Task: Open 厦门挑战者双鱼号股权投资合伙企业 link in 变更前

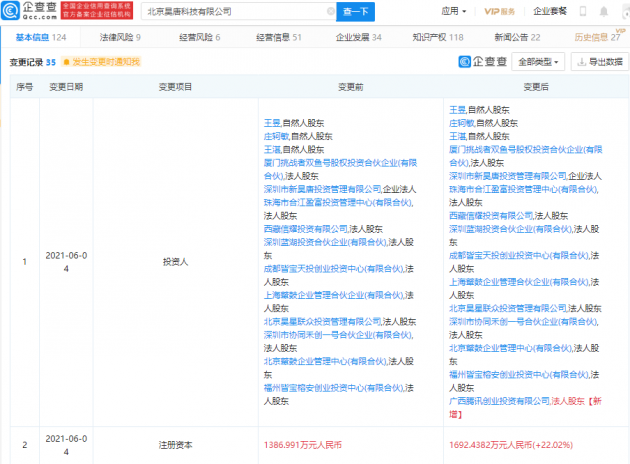Action: click(x=340, y=169)
